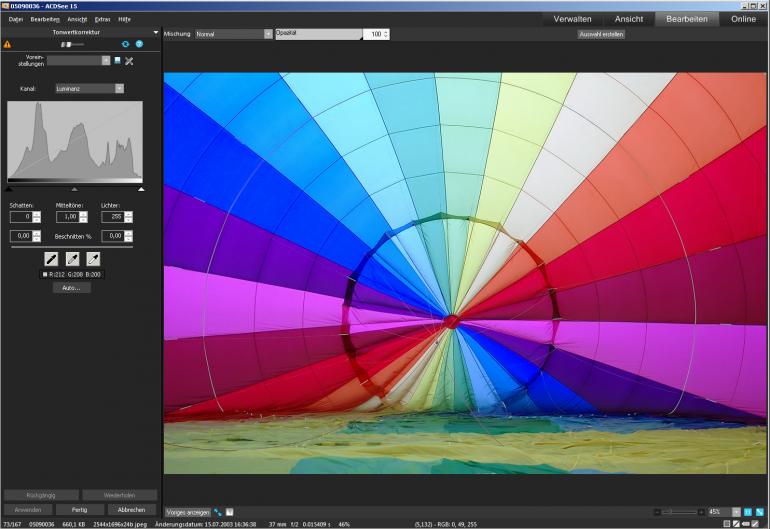Open the Extras menu
Viewport: 770px width, 529px height.
click(x=103, y=19)
